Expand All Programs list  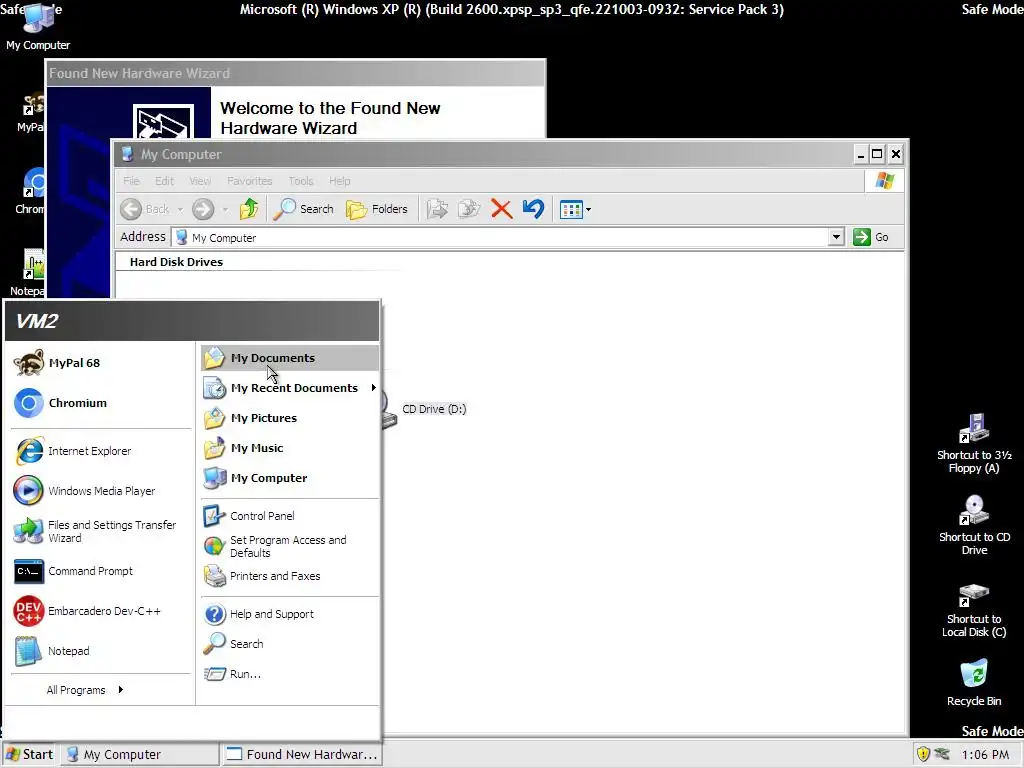coord(85,690)
